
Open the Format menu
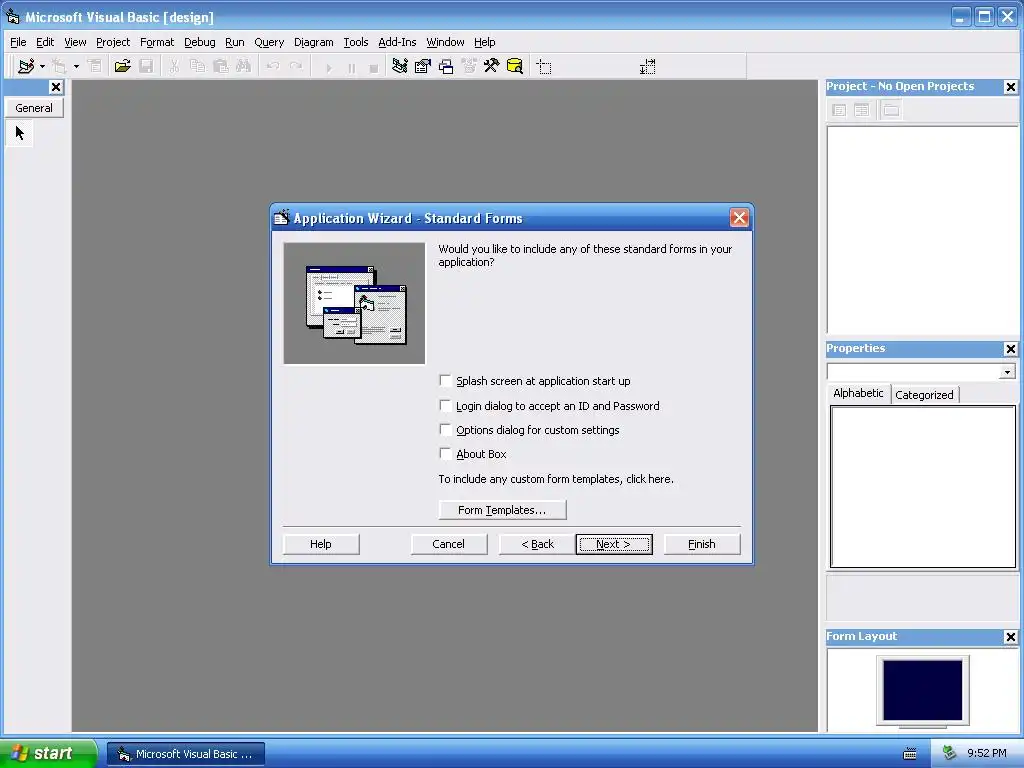tap(157, 42)
